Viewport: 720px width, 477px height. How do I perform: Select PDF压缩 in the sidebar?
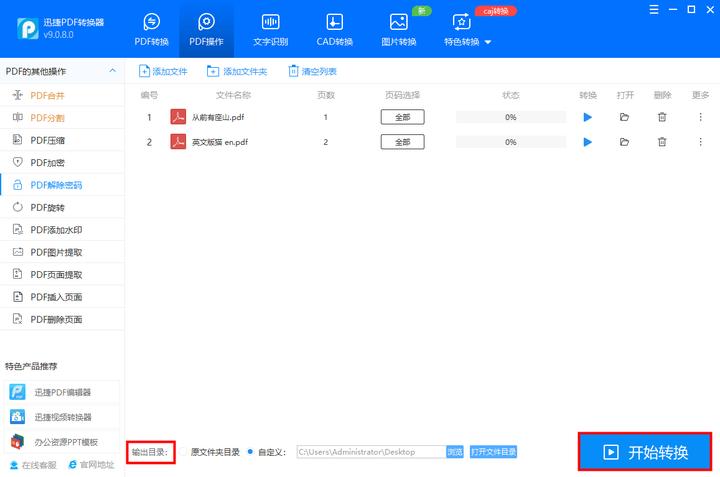(x=62, y=140)
